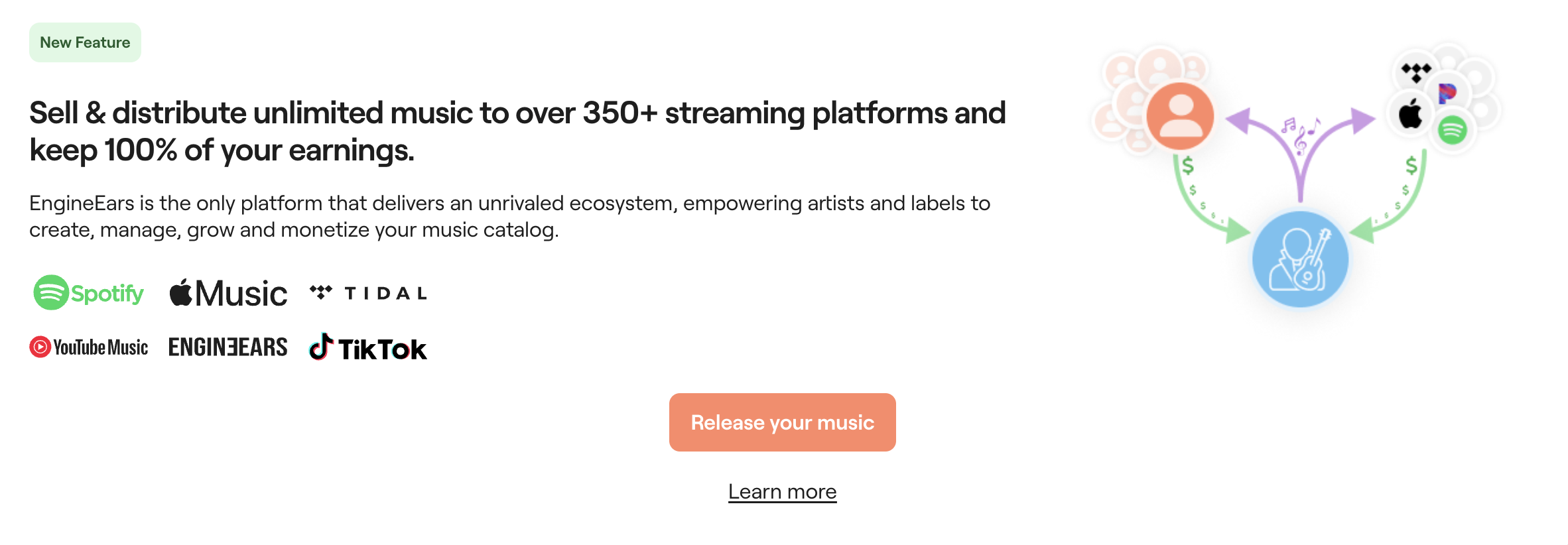Click the YouTube Music logo
Screen dimensions: 1568x545
pyautogui.click(x=89, y=347)
